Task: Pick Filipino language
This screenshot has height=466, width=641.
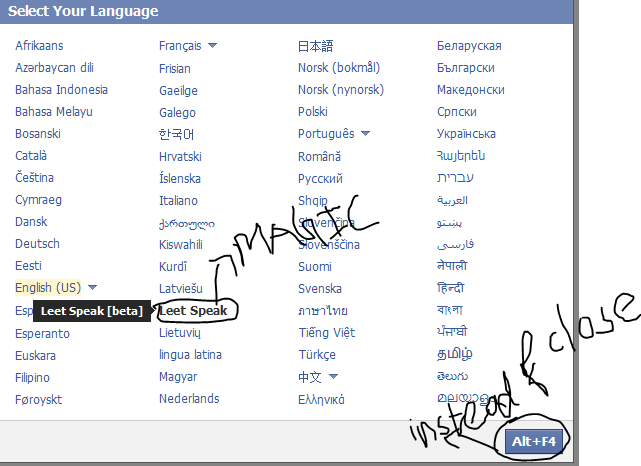Action: (x=32, y=378)
